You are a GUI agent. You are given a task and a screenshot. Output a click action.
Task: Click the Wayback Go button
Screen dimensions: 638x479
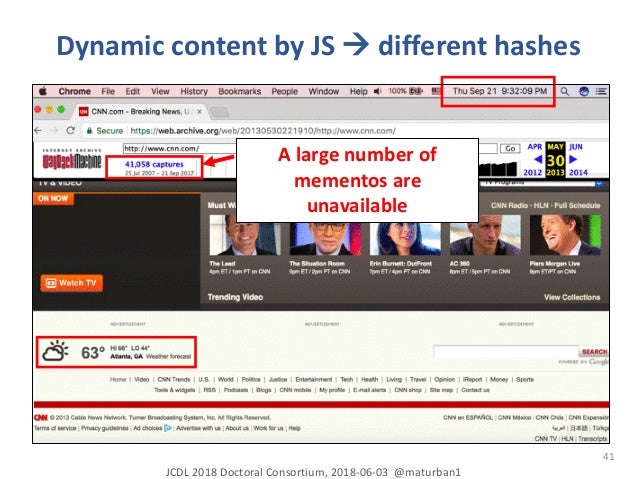510,149
